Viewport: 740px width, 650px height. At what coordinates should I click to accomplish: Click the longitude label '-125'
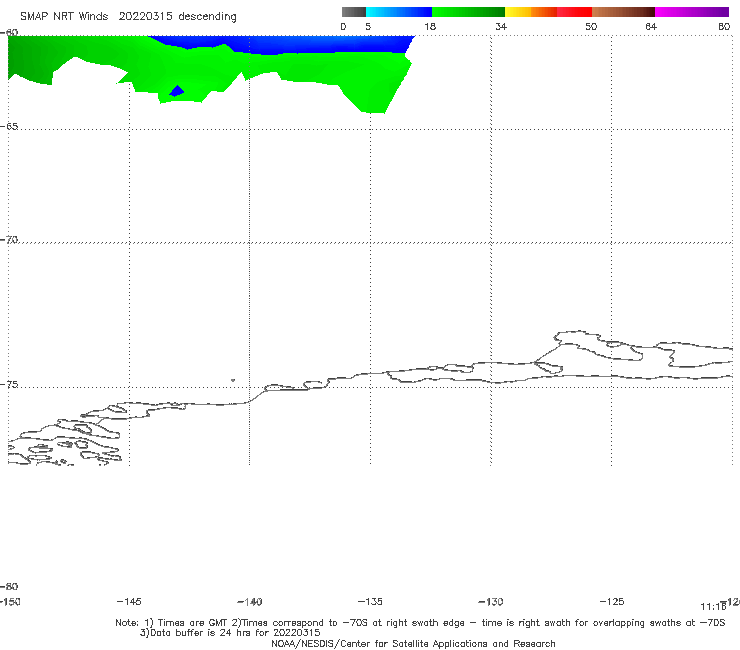tap(612, 602)
